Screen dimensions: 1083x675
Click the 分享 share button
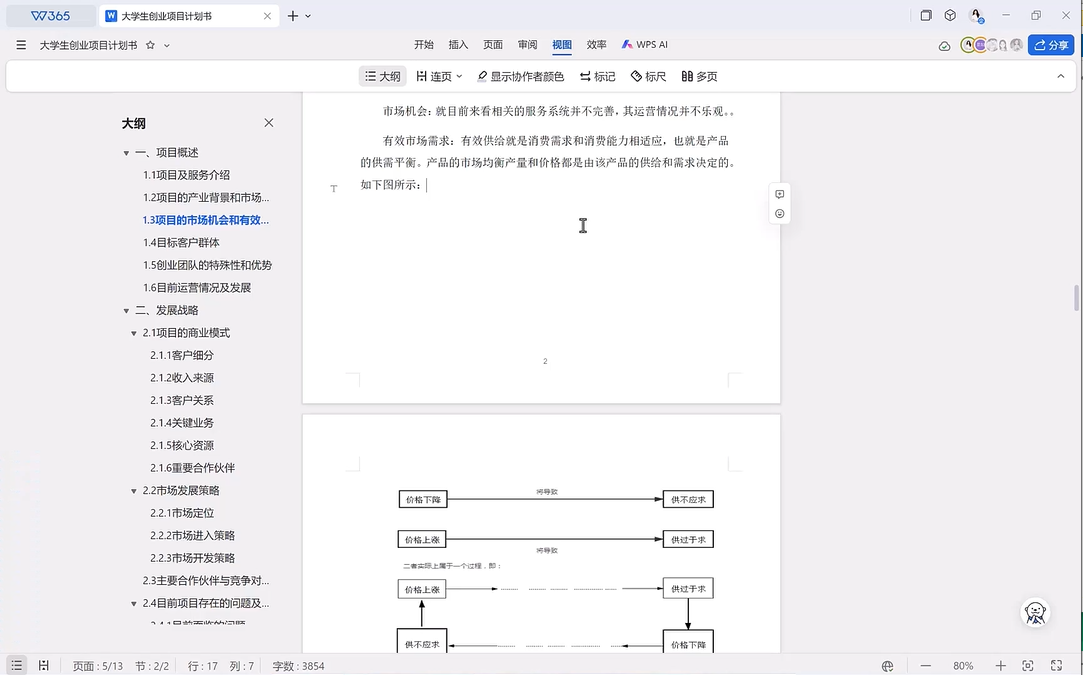1051,45
